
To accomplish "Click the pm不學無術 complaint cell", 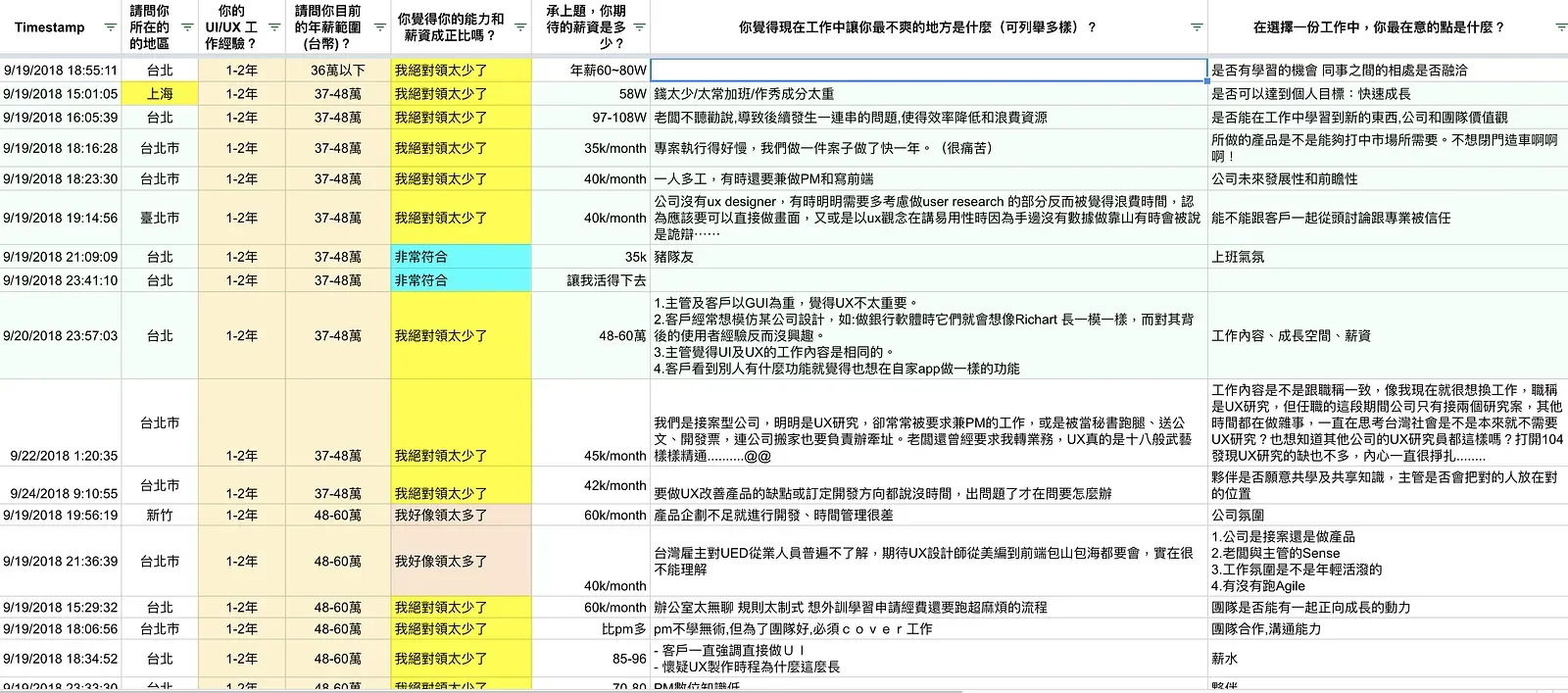I will (x=929, y=629).
